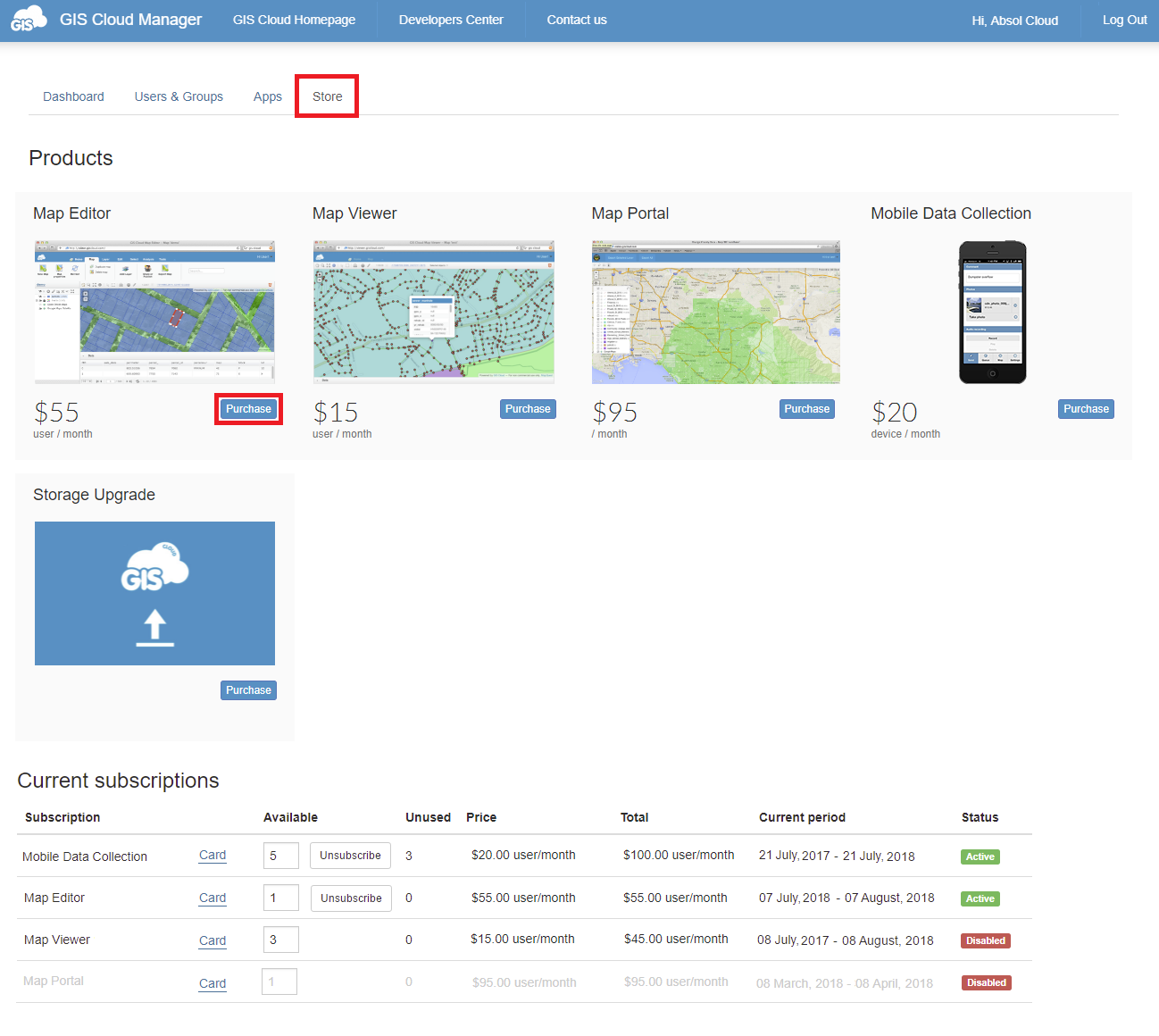Purchase the Map Editor product
The image size is (1159, 1036).
point(248,409)
